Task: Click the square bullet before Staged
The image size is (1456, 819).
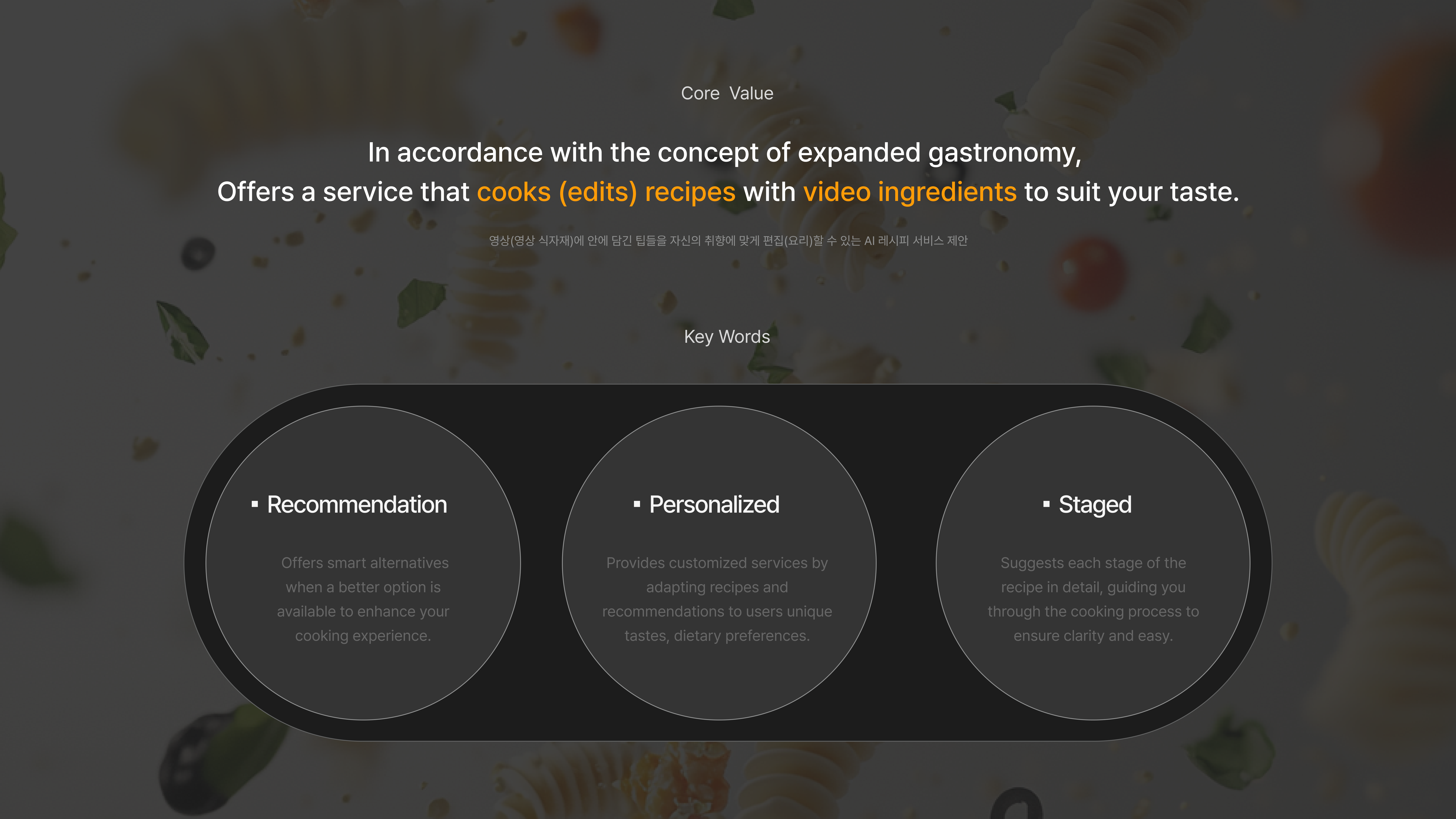Action: click(x=1046, y=504)
